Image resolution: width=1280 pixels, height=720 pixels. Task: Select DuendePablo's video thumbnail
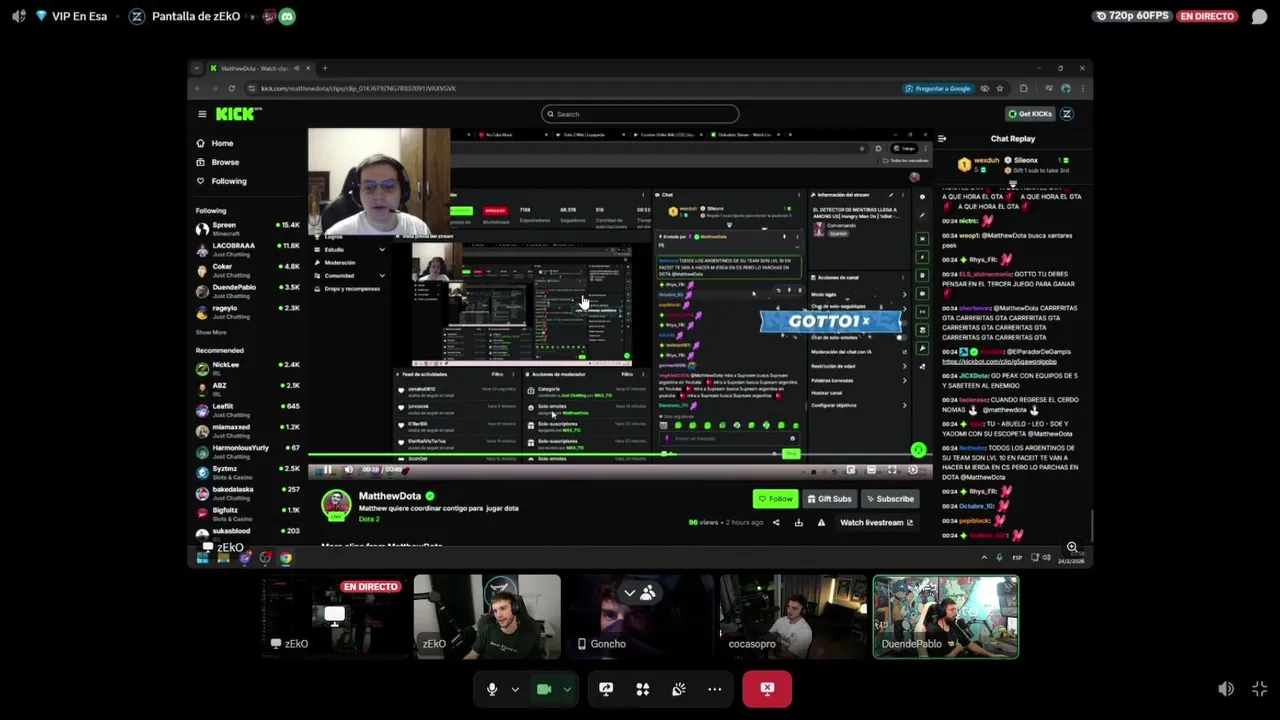(x=946, y=616)
